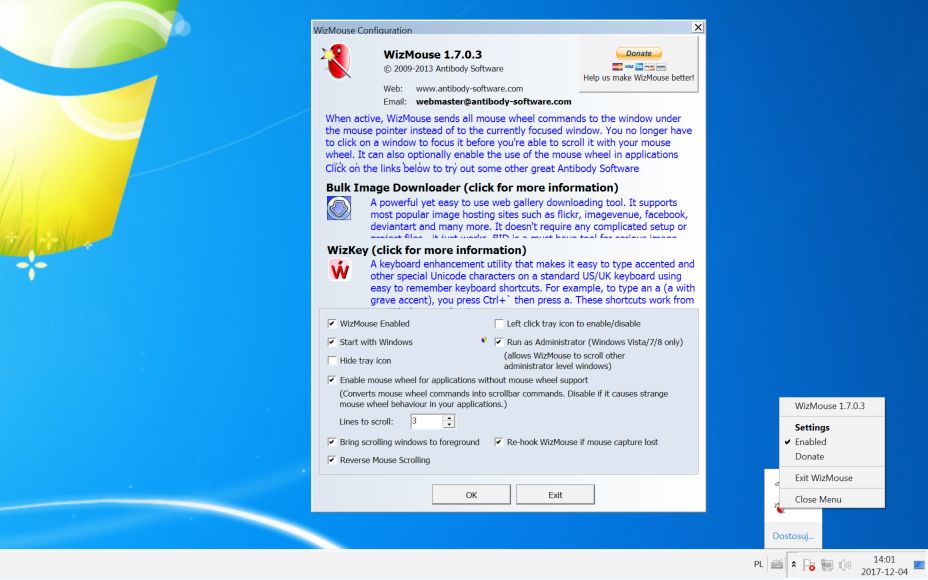Image resolution: width=928 pixels, height=580 pixels.
Task: Click the credit card icons under Donate
Action: [639, 67]
